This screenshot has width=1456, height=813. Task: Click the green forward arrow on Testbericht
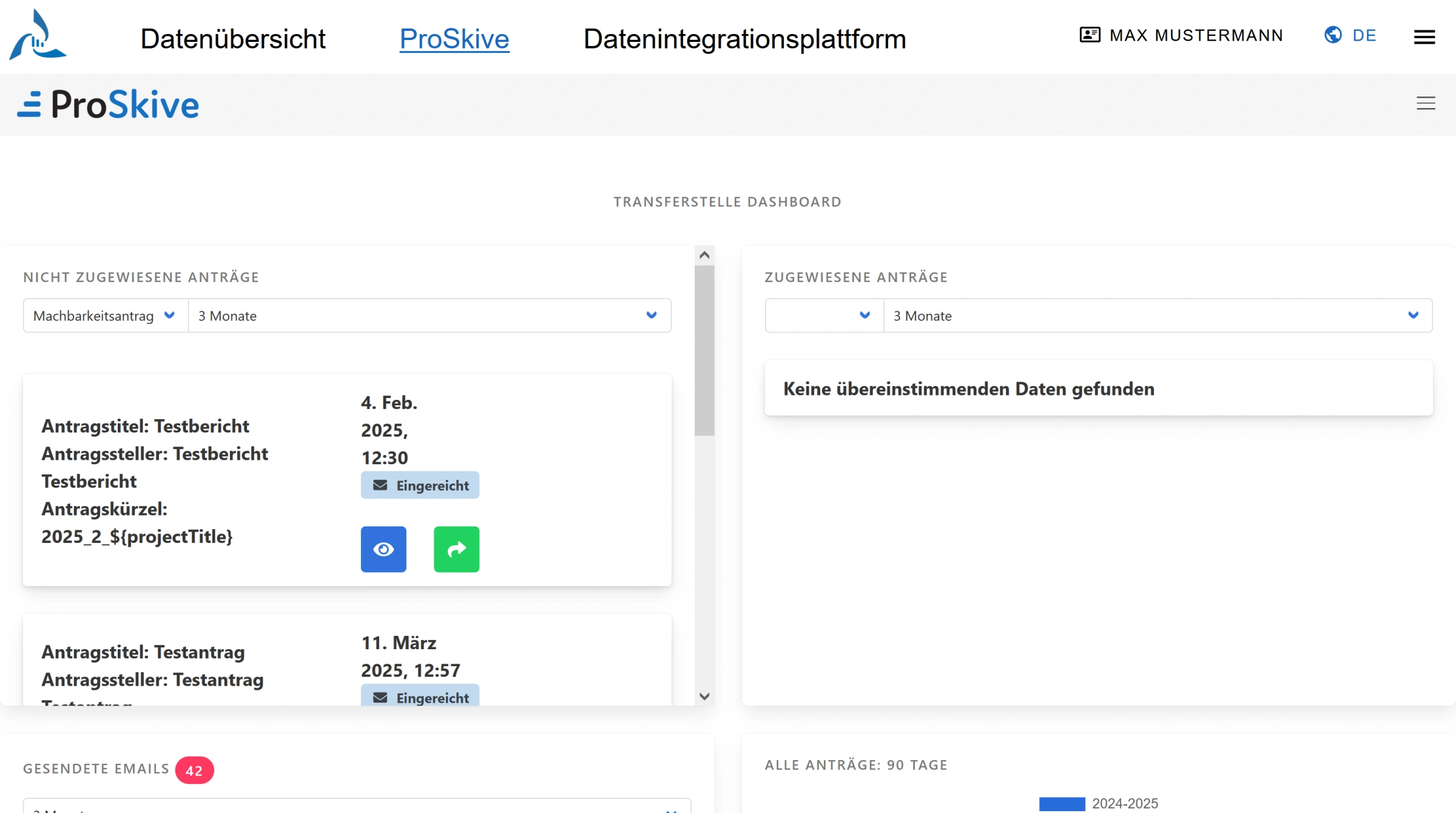tap(456, 549)
